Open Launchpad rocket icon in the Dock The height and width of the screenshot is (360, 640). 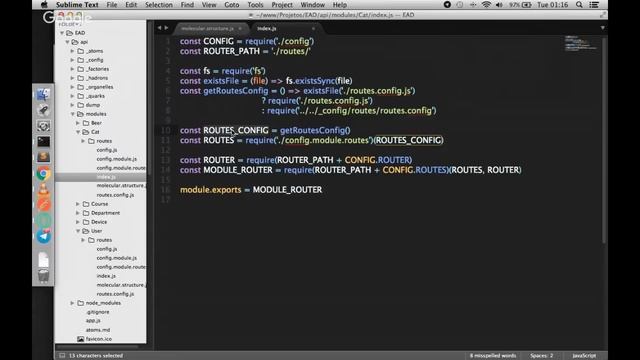[43, 110]
